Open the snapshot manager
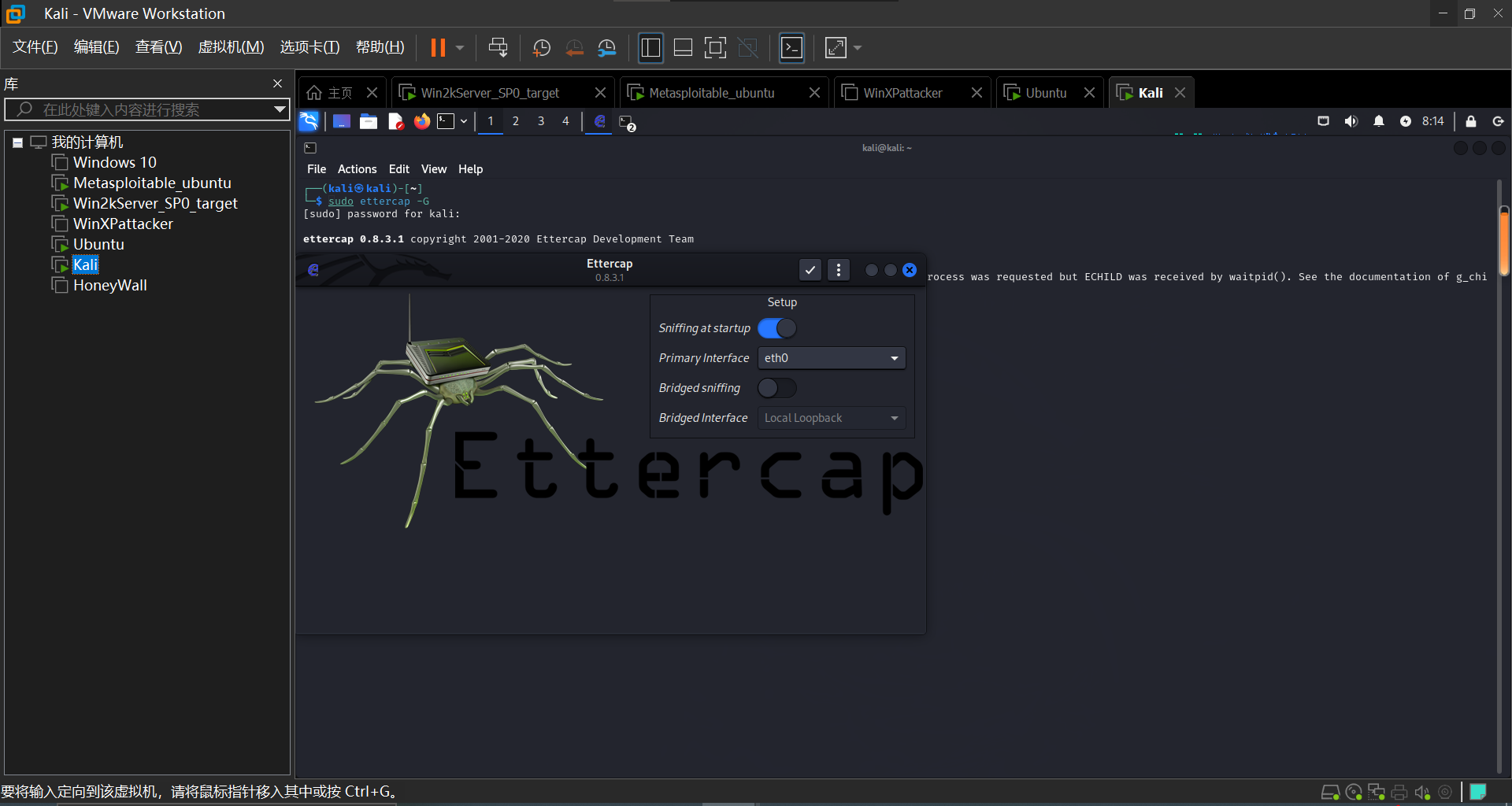The height and width of the screenshot is (806, 1512). tap(606, 48)
